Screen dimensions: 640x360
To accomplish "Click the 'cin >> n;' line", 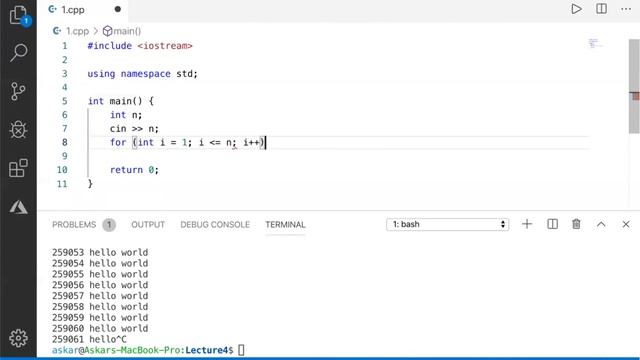I will pyautogui.click(x=134, y=129).
